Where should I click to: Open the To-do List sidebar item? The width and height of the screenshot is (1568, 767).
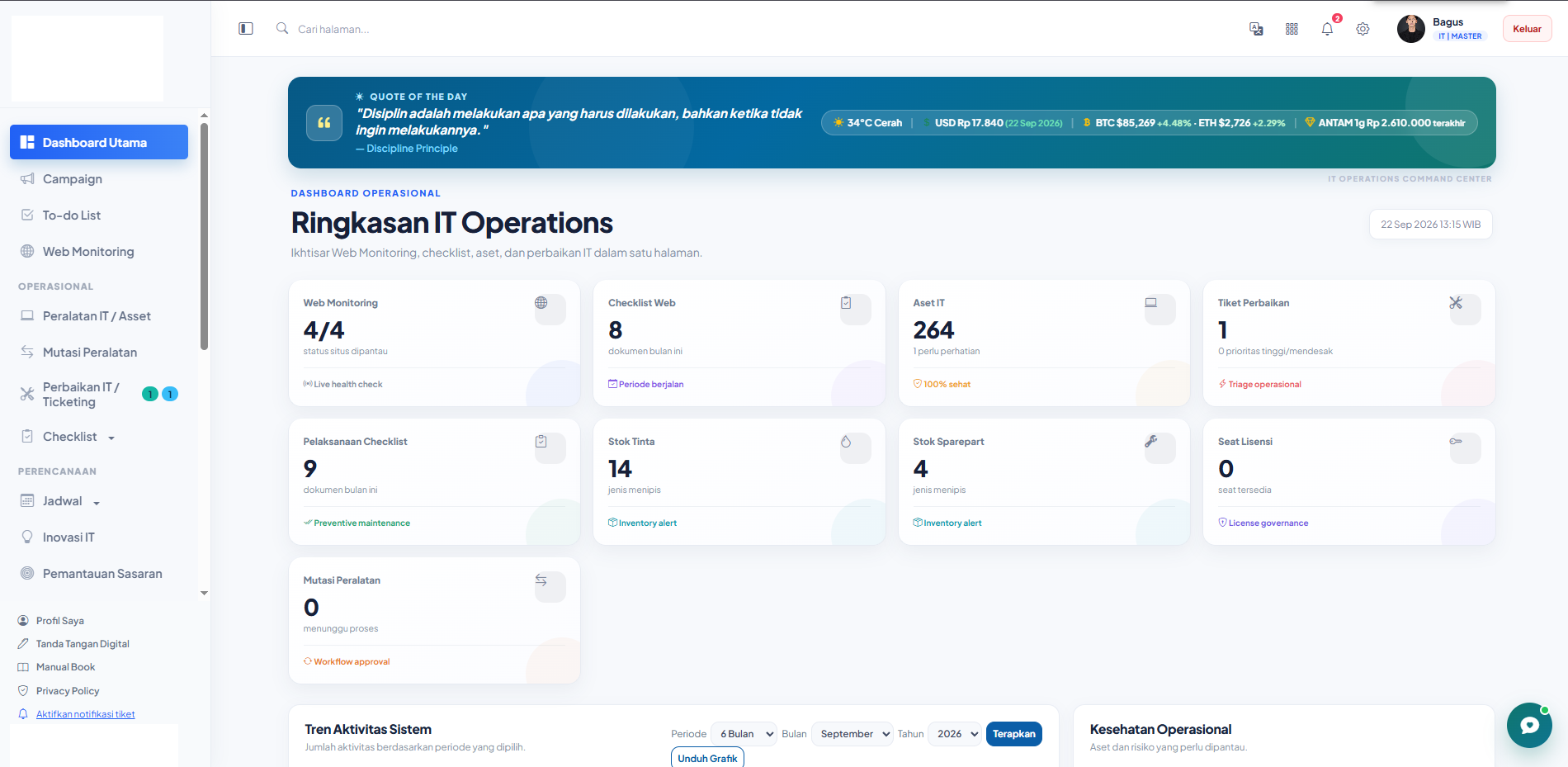(x=99, y=215)
